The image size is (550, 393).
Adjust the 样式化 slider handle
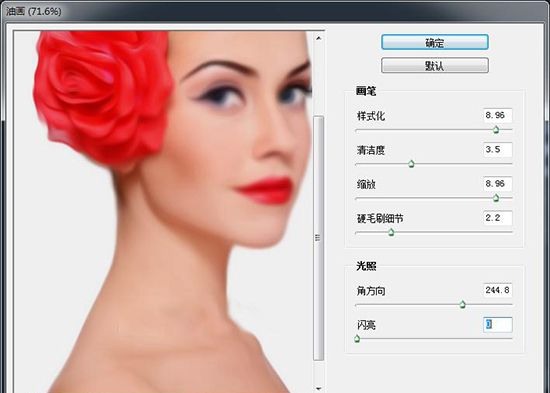click(496, 129)
